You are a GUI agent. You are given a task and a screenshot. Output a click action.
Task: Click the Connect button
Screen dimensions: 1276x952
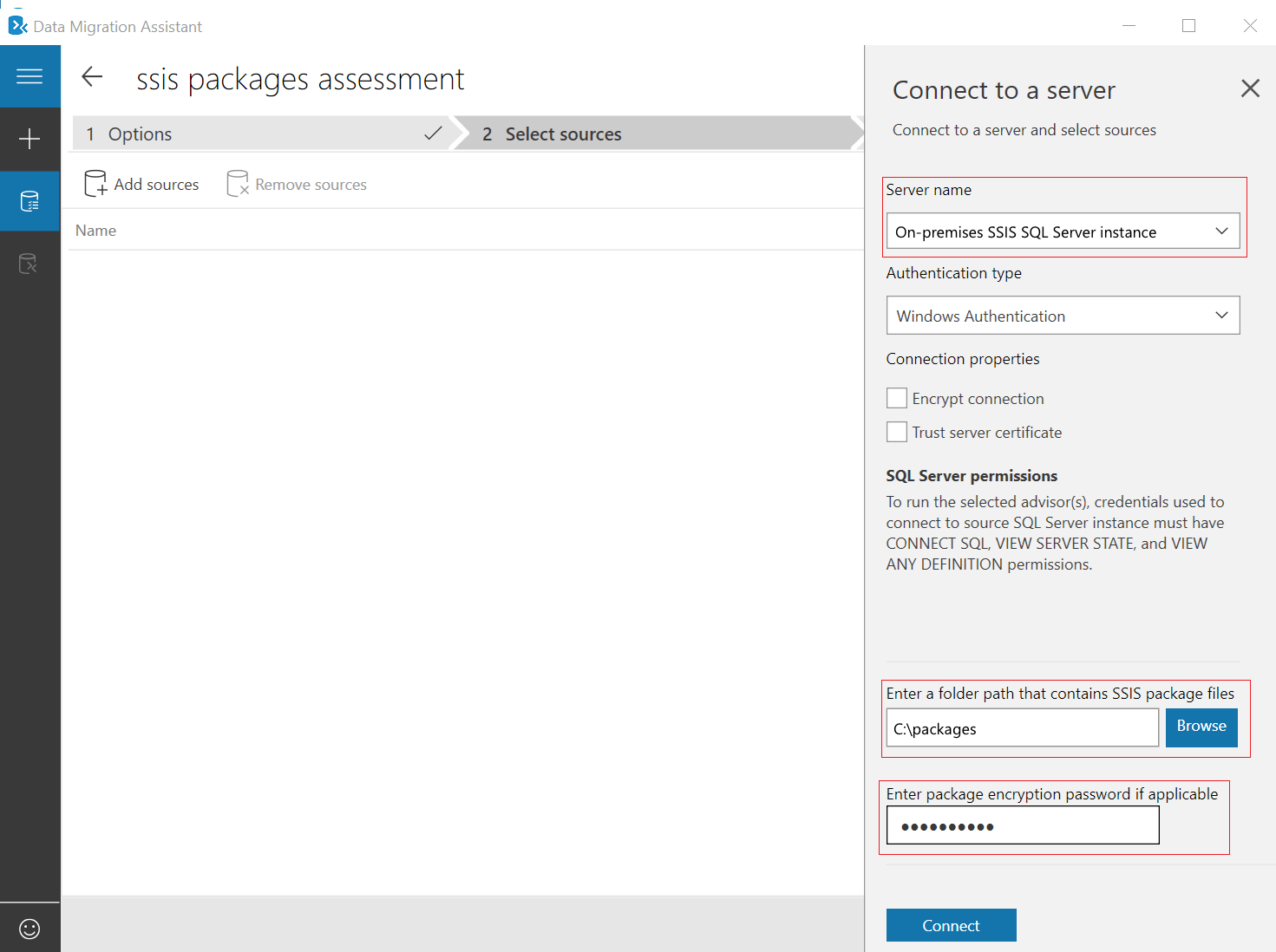[951, 925]
